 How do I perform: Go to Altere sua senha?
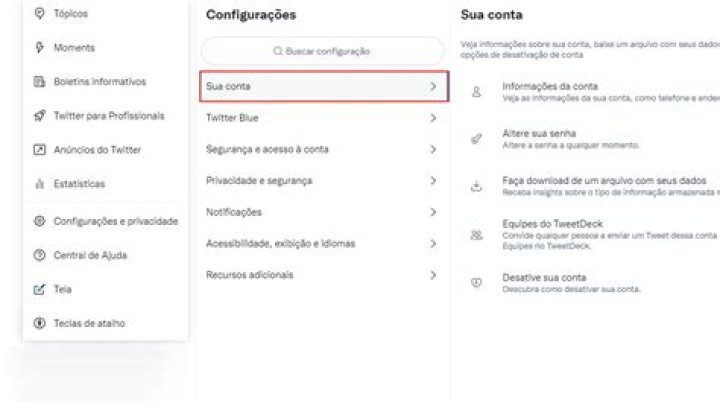click(539, 133)
